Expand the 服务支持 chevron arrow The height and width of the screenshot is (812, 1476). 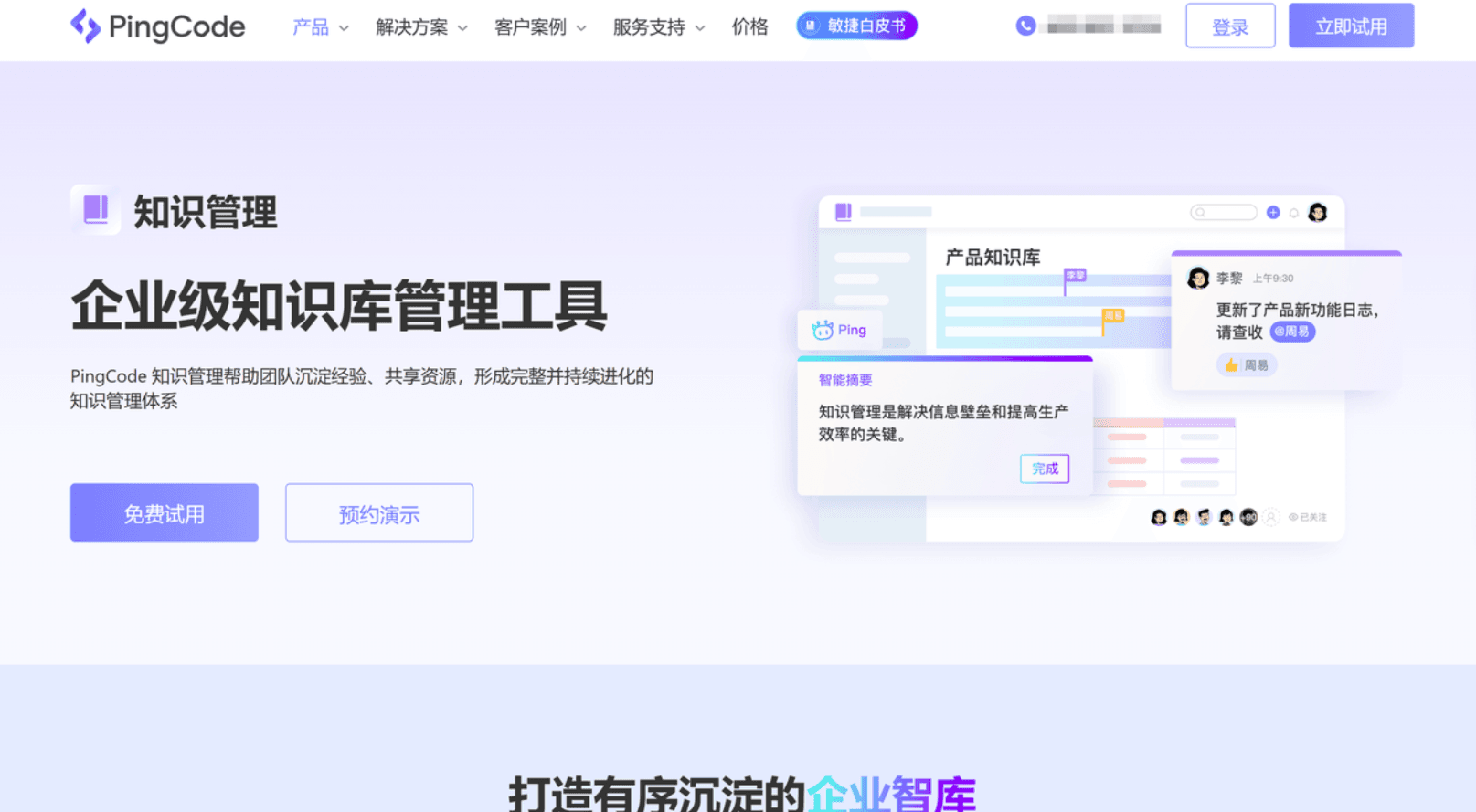point(700,28)
